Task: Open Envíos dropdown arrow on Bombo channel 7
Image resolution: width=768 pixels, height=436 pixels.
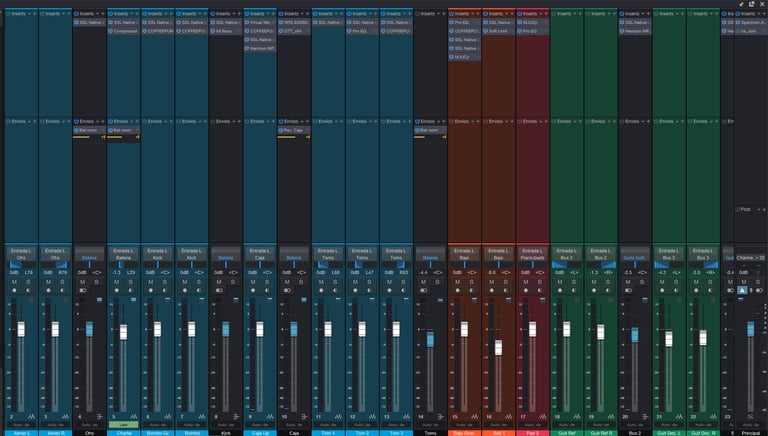Action: point(199,121)
